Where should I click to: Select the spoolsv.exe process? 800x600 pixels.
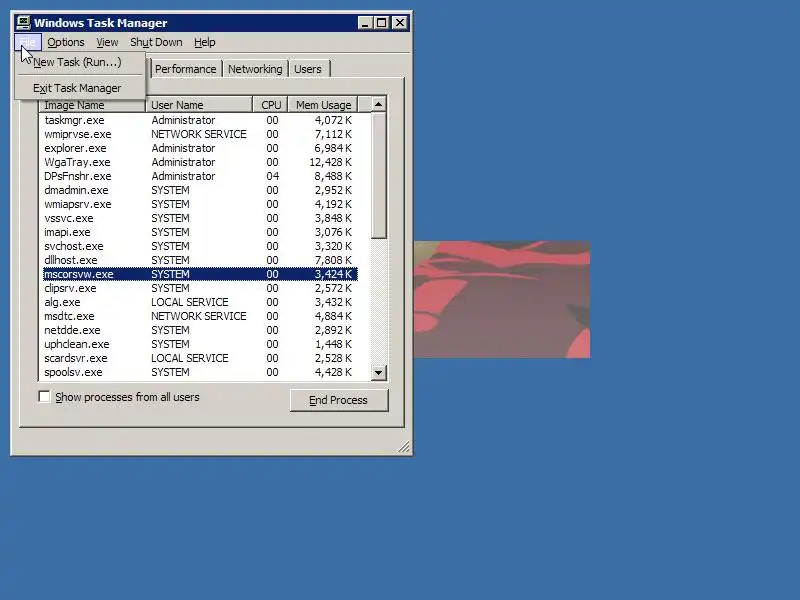[x=200, y=372]
